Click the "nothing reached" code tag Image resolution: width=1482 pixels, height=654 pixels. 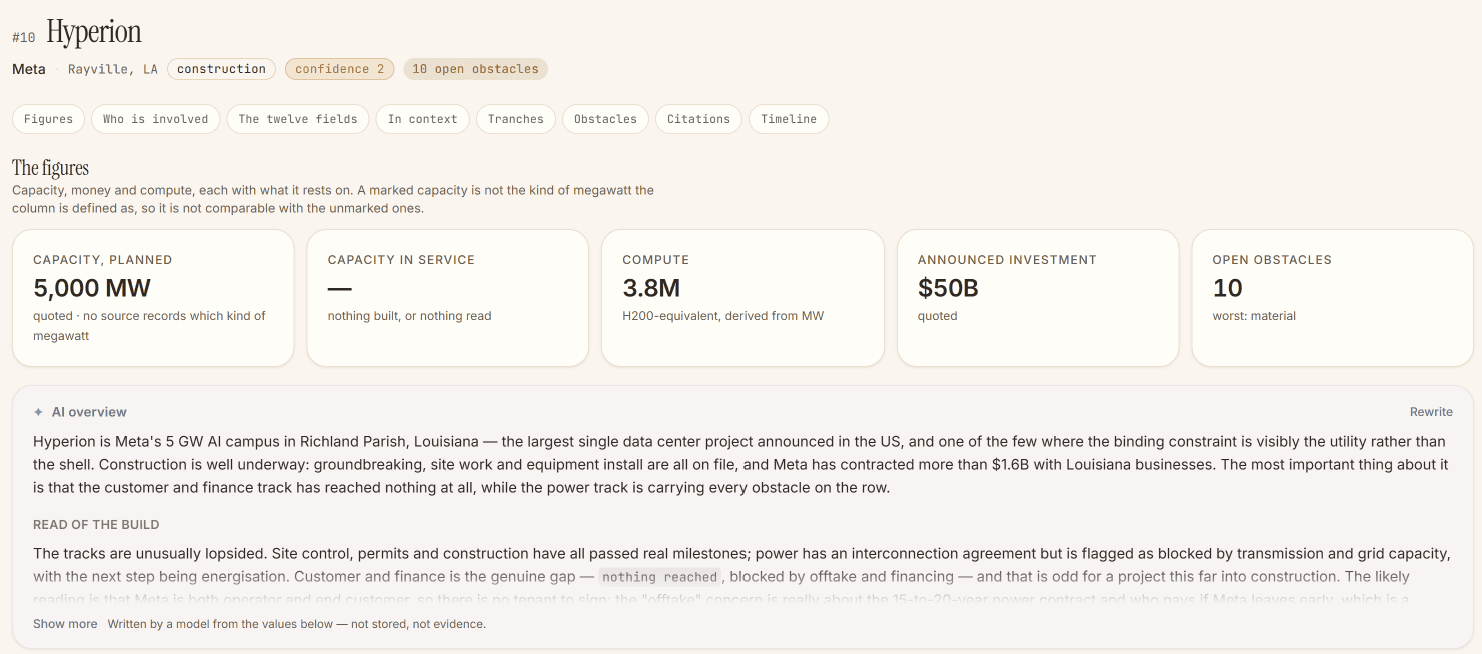pos(660,577)
